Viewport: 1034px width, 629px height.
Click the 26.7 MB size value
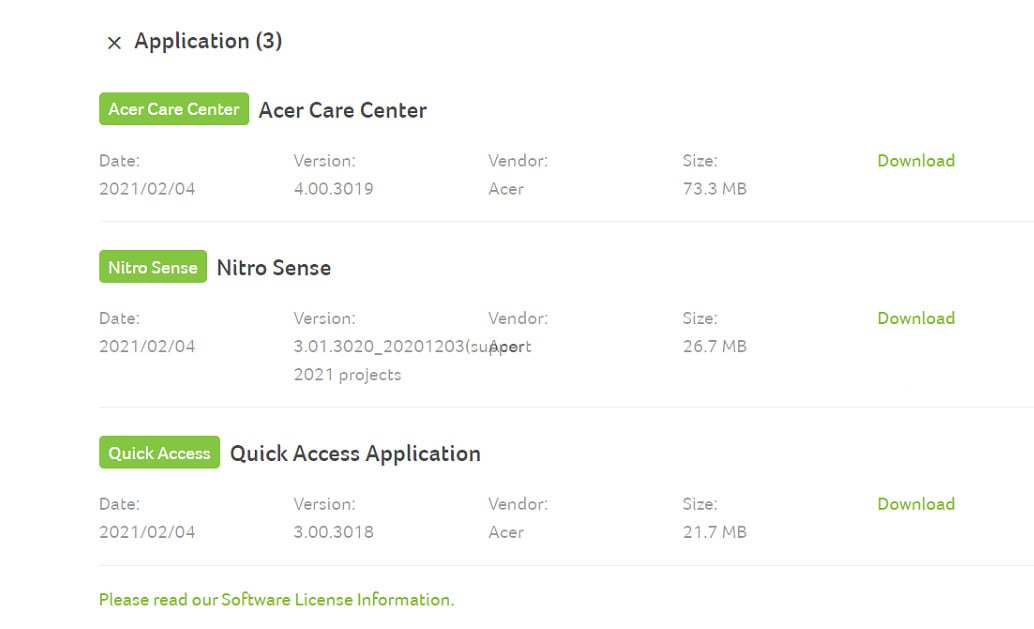point(715,347)
